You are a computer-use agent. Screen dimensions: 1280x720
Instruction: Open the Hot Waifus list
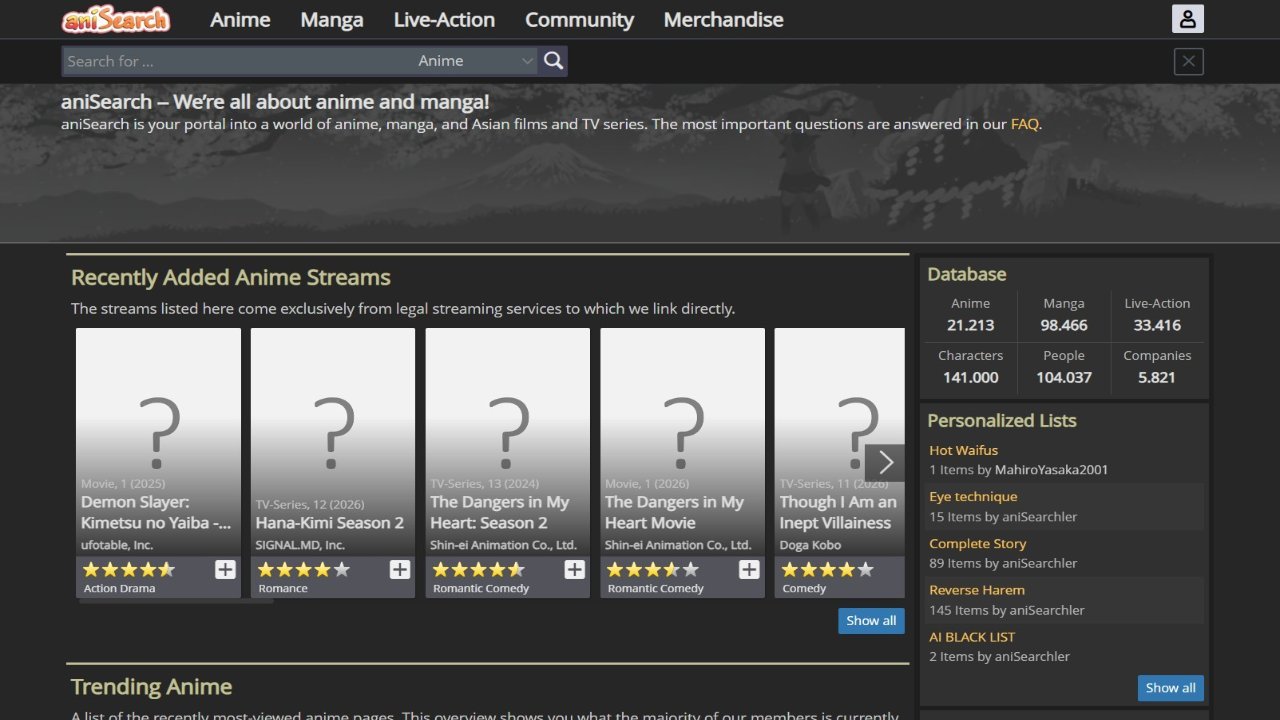(963, 450)
